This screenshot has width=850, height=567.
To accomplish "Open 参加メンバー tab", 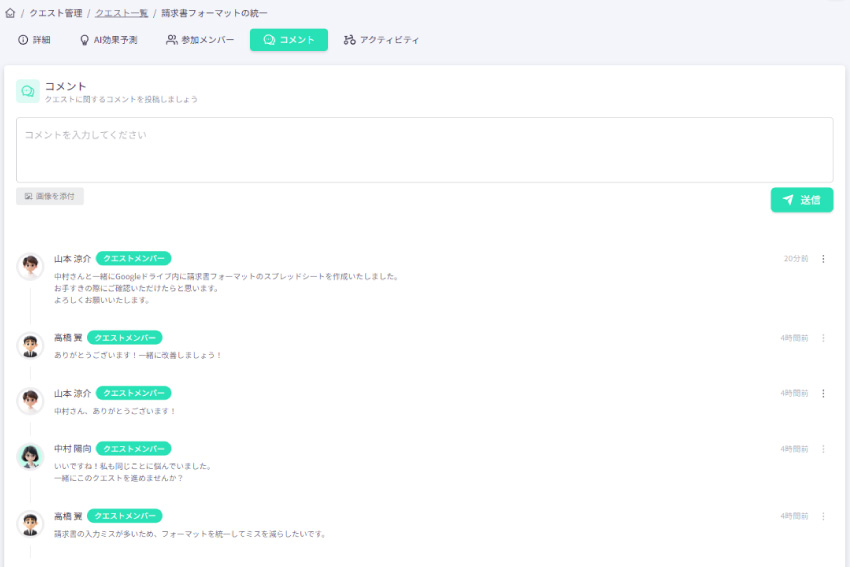I will point(200,40).
